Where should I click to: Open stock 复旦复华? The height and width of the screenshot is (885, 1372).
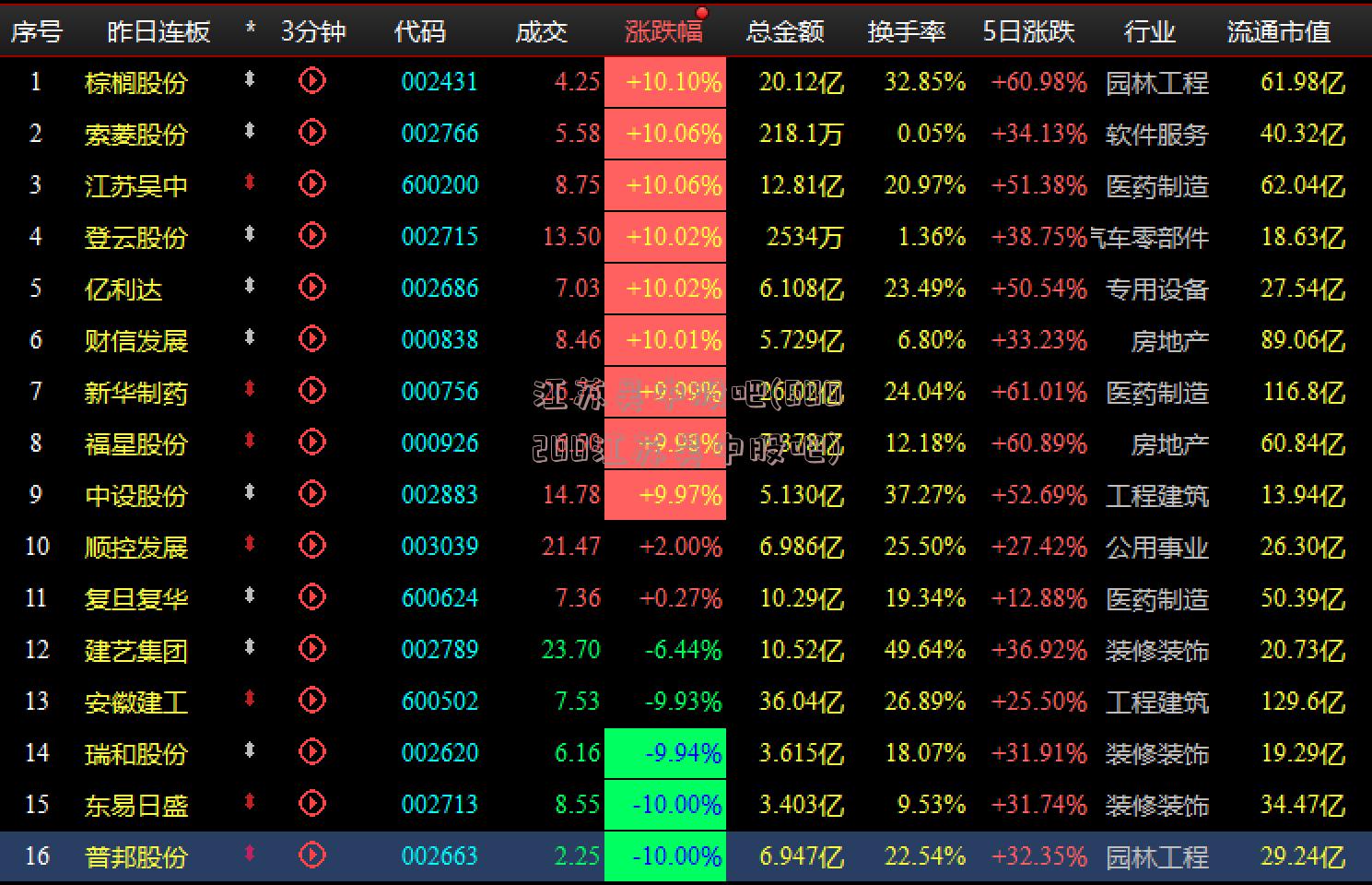136,599
